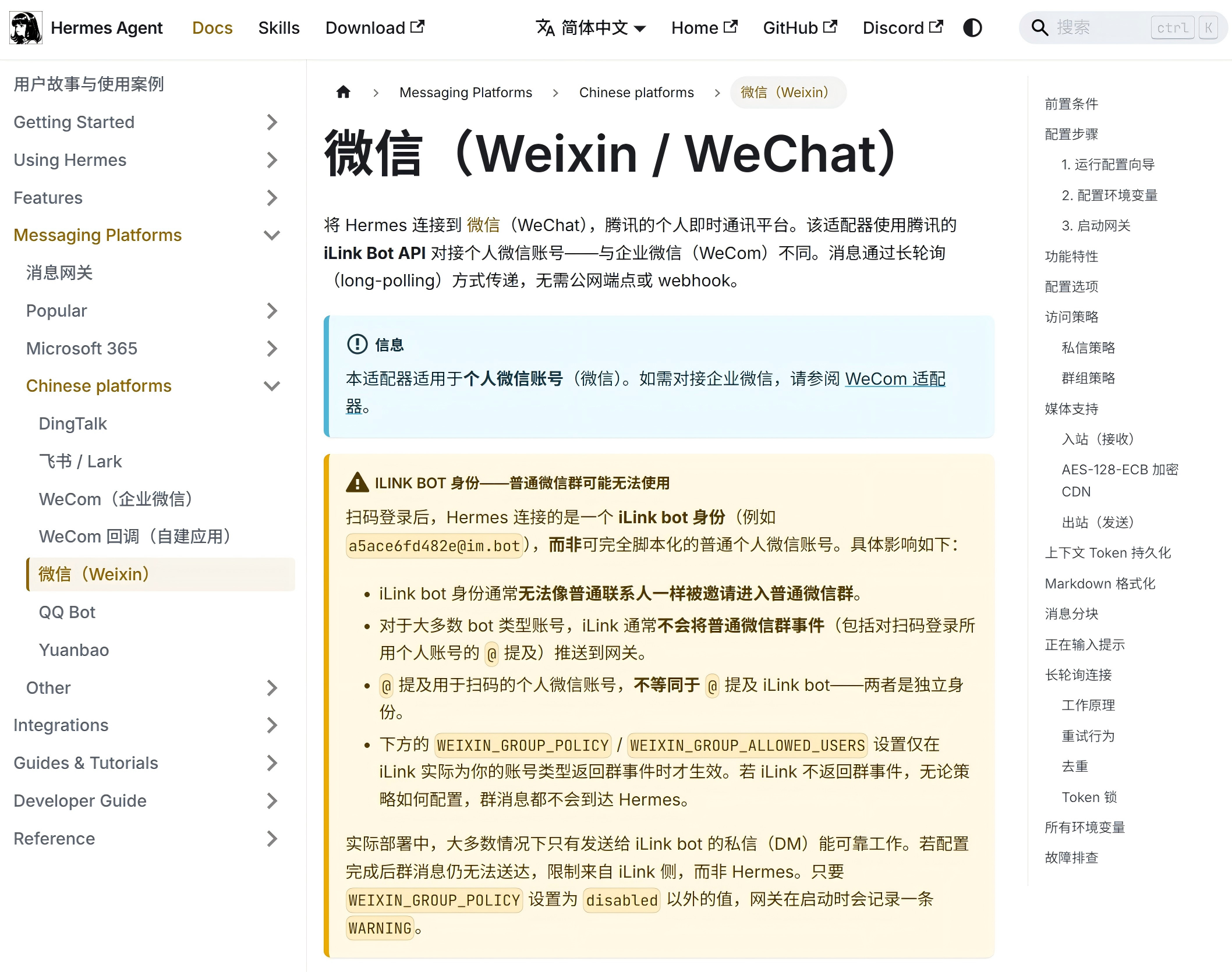
Task: Jump to 媒体支持 section
Action: pos(1071,409)
